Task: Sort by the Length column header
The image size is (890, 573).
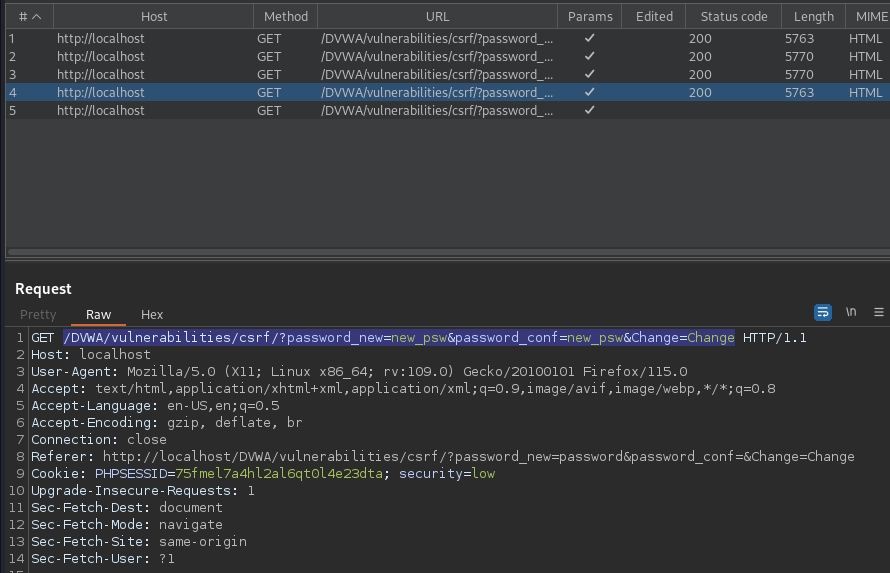Action: click(x=813, y=17)
